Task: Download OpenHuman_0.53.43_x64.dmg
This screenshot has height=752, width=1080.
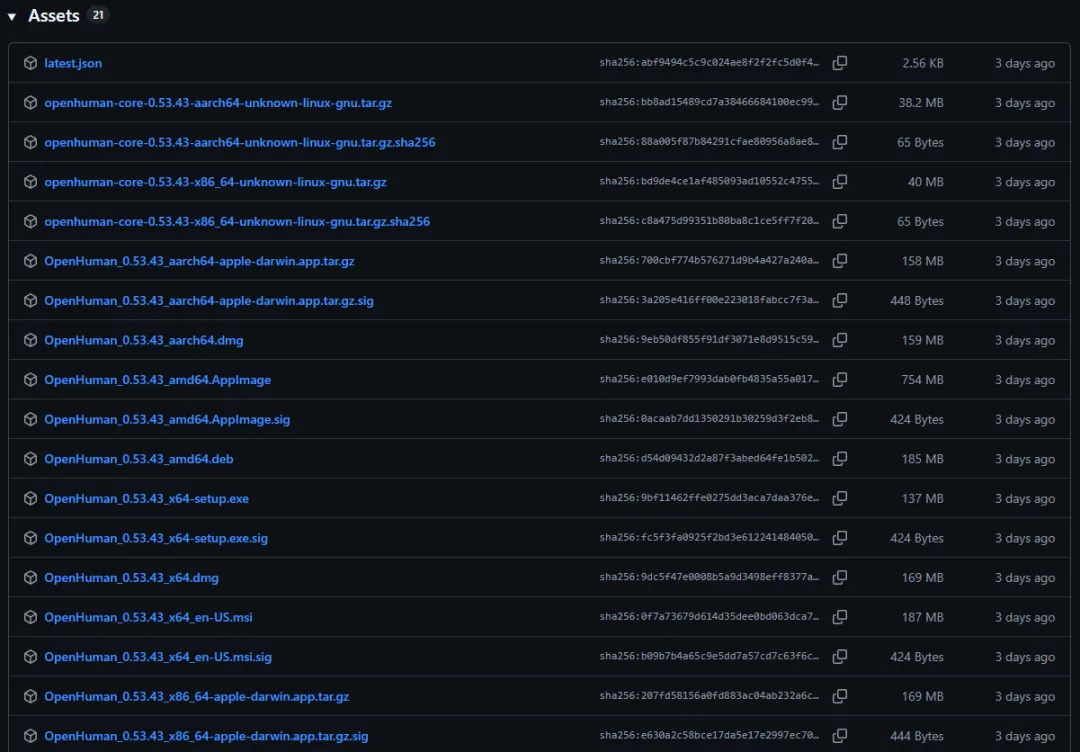Action: (131, 578)
